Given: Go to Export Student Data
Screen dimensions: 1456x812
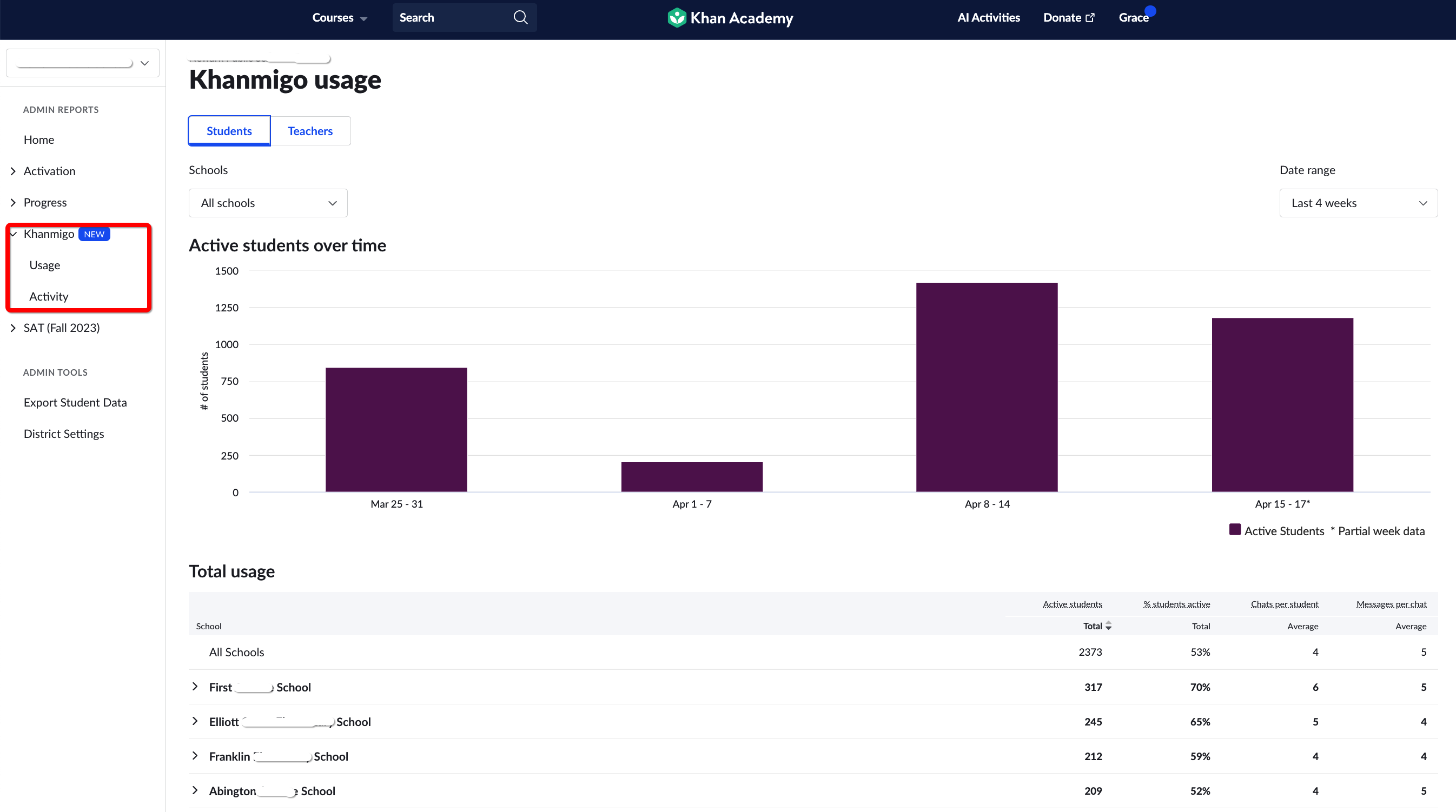Looking at the screenshot, I should [75, 402].
